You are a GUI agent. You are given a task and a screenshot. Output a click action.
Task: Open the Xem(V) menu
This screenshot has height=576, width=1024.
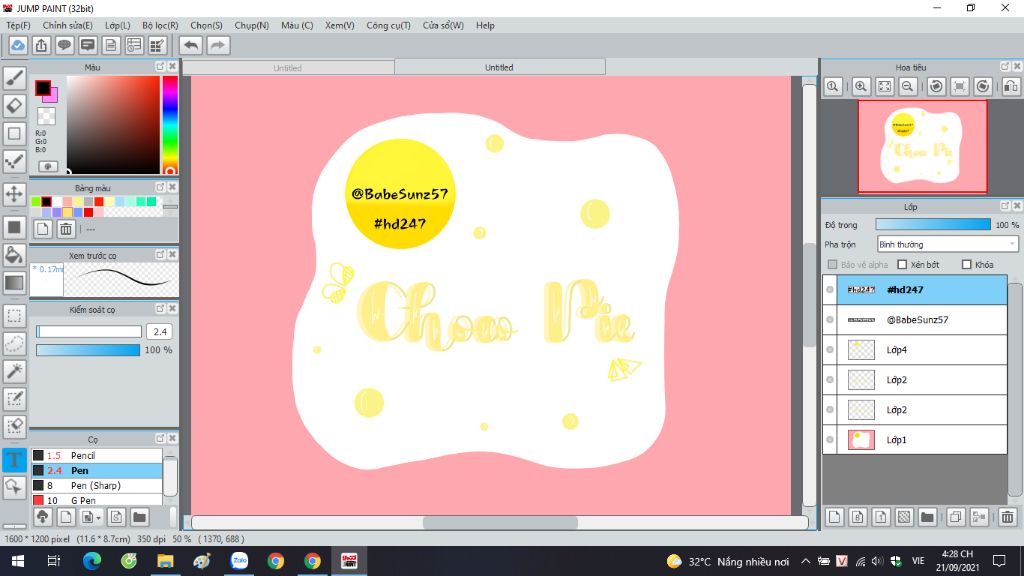coord(340,25)
